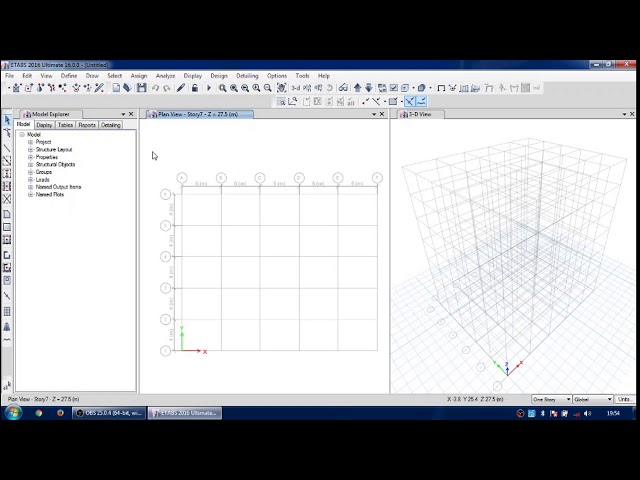
Task: Open the Design menu
Action: coord(219,76)
